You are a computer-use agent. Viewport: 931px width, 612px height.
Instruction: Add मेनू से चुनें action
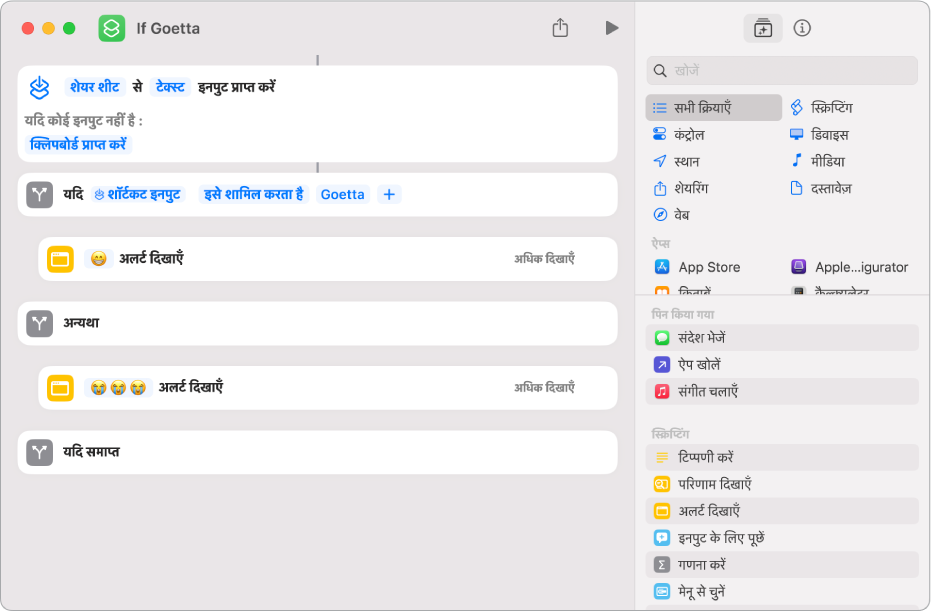782,592
